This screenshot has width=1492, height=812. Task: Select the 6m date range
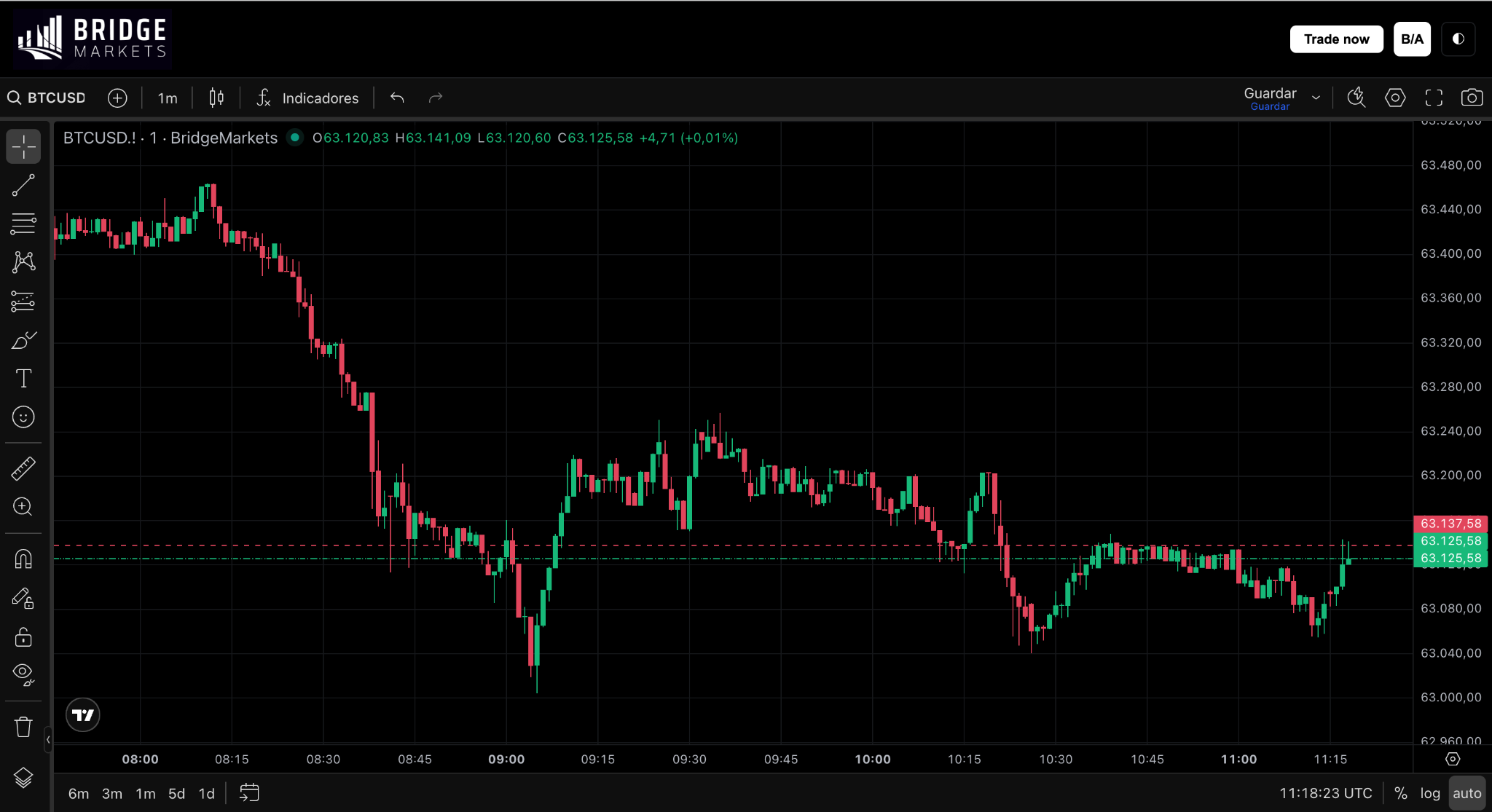coord(79,793)
